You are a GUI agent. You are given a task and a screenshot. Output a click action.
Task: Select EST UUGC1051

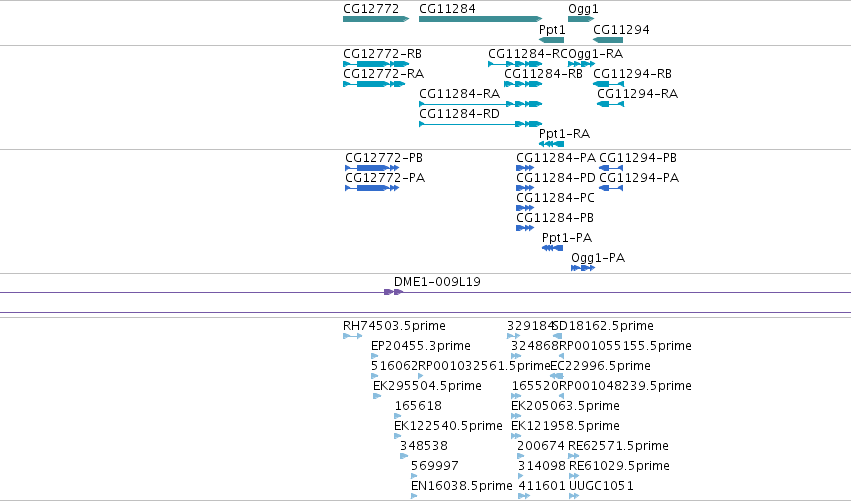601,486
